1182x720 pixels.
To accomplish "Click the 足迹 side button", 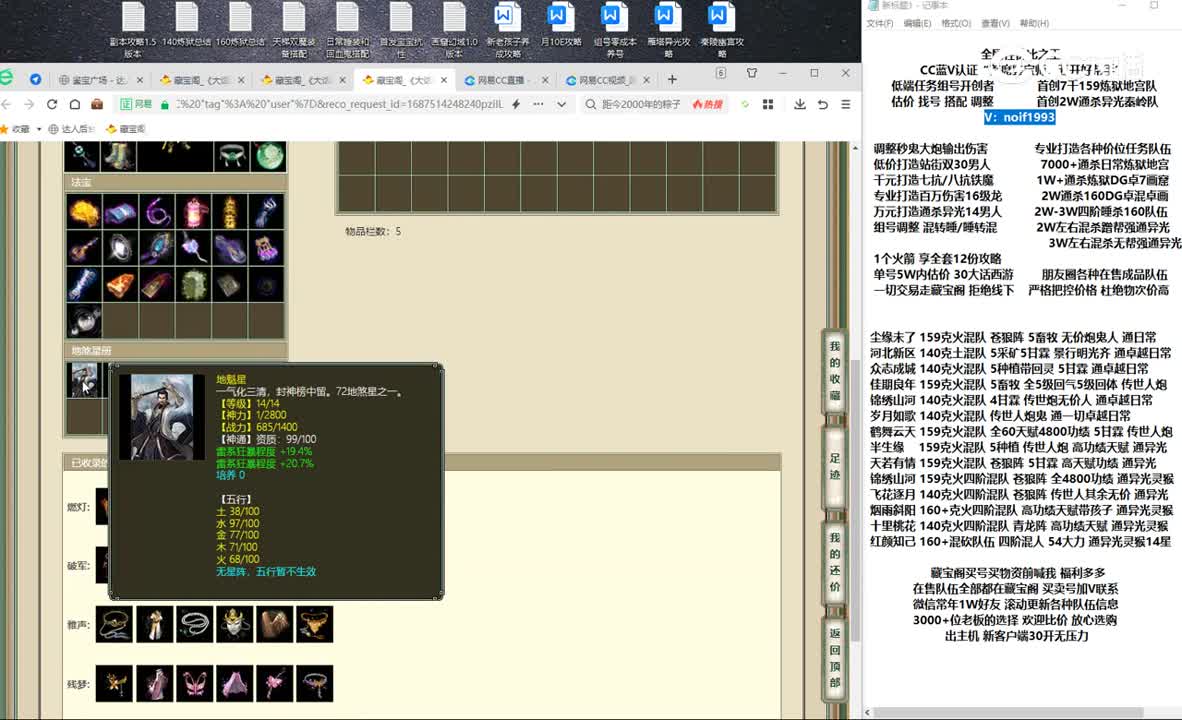I will pos(834,466).
